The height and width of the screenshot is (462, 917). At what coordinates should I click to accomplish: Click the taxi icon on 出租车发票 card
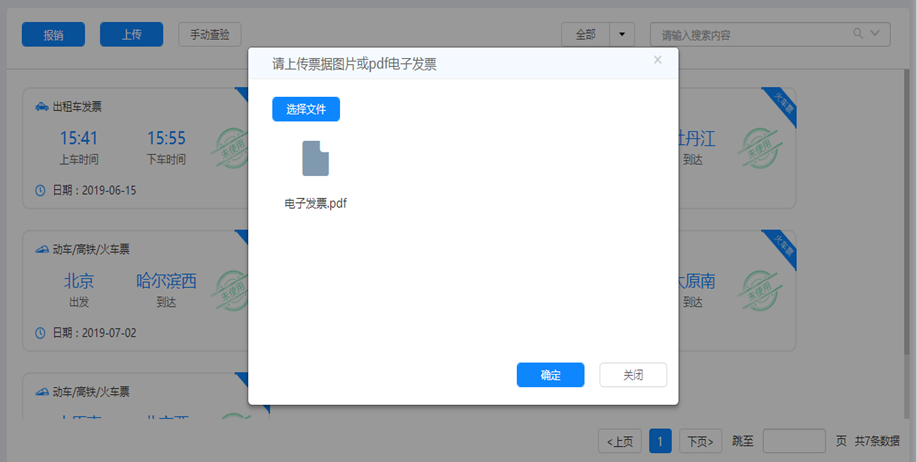[x=41, y=106]
